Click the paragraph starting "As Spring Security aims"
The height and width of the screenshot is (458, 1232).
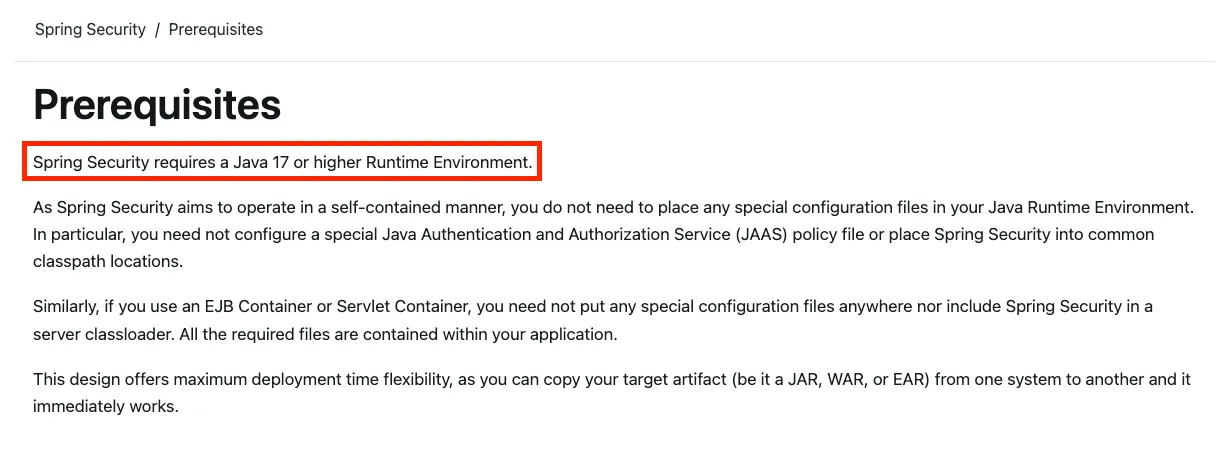[614, 234]
